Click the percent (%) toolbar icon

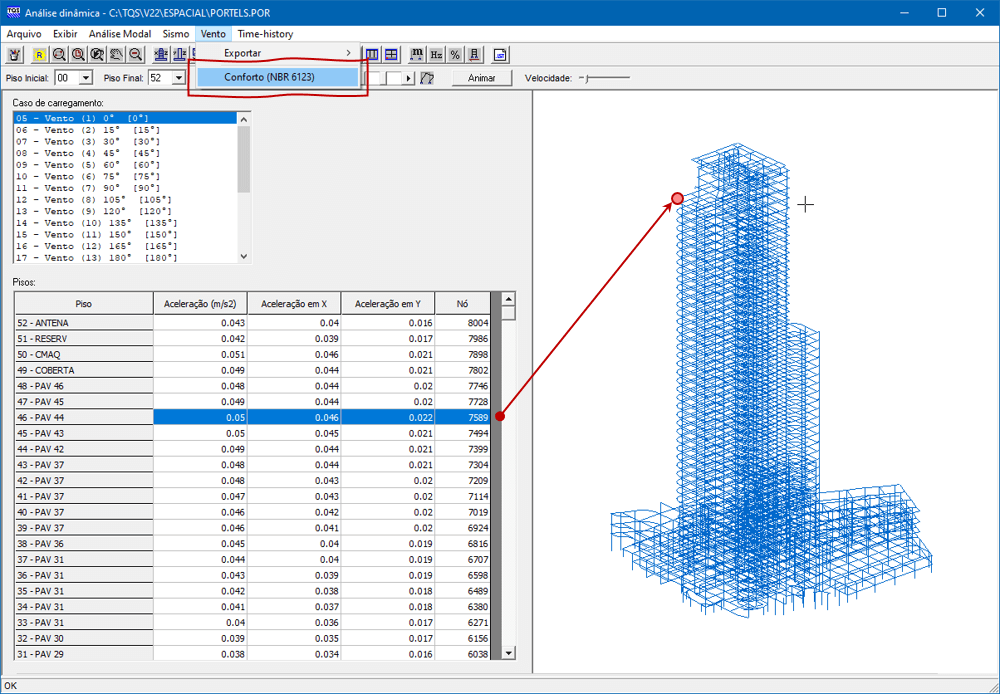[x=455, y=55]
